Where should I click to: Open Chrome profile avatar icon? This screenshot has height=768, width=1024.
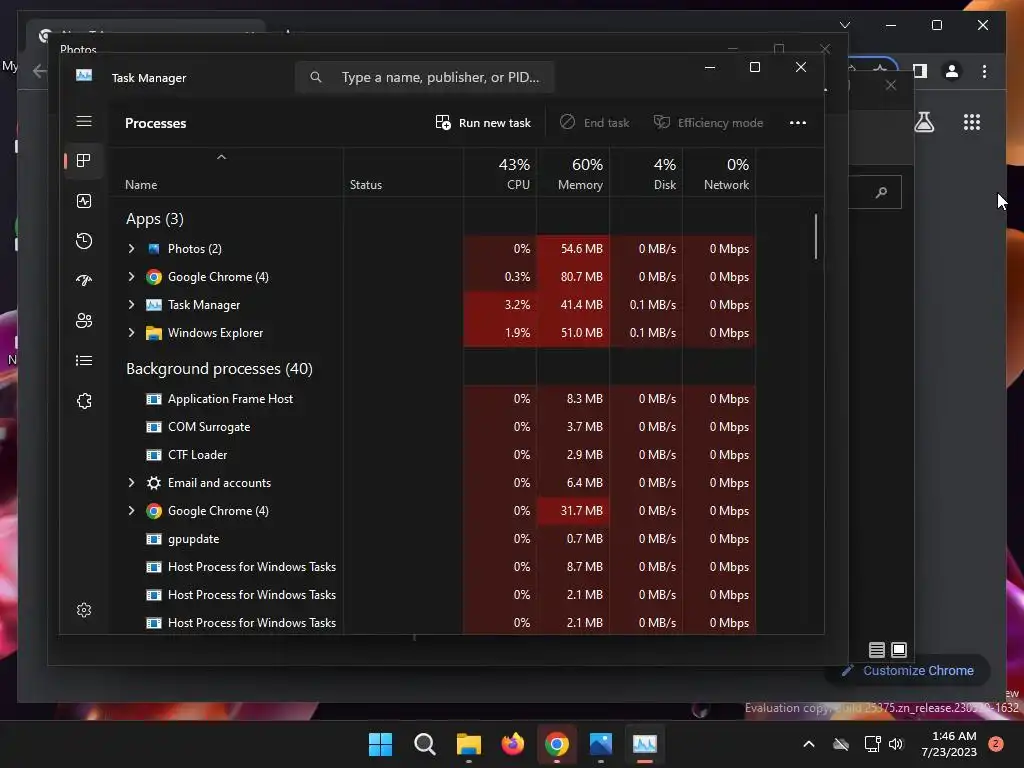[952, 71]
